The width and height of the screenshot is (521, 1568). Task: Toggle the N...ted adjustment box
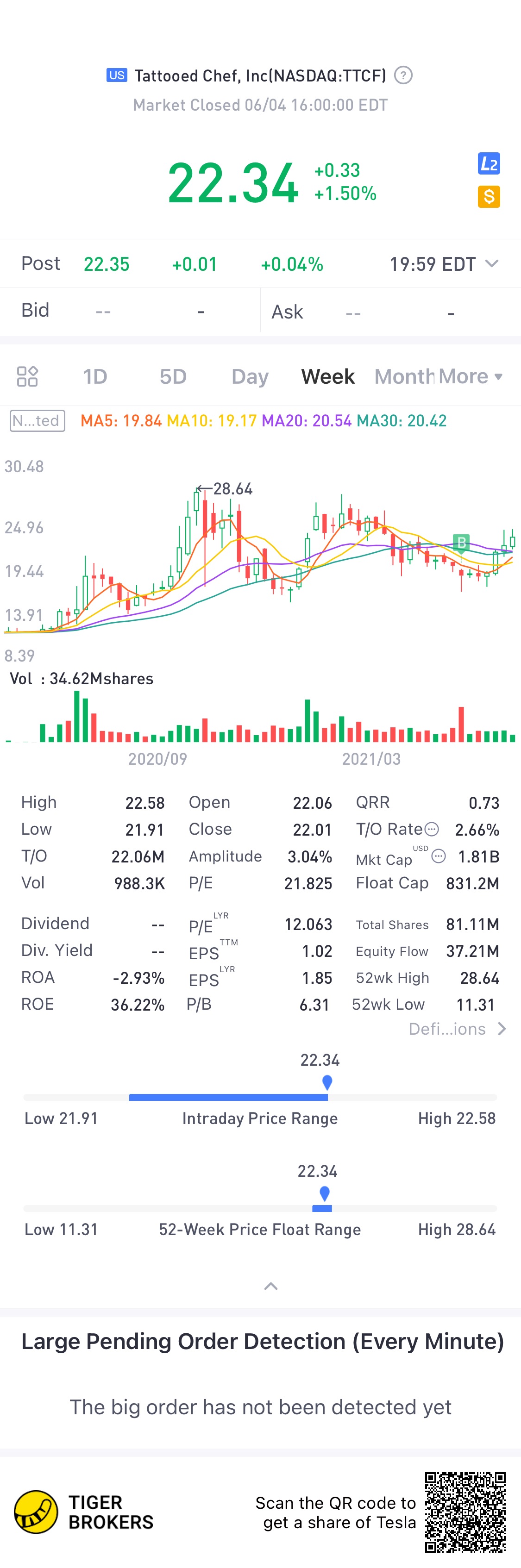[x=37, y=421]
